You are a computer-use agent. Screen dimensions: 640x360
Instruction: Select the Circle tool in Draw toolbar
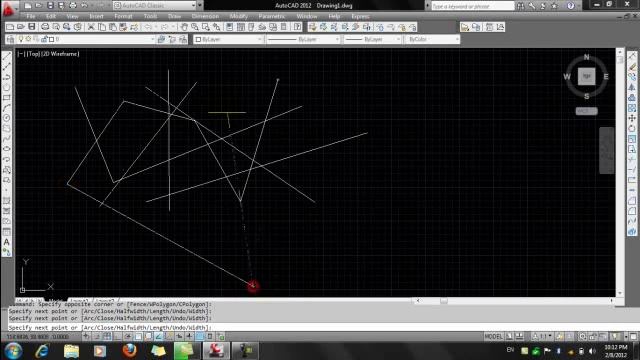[x=7, y=118]
